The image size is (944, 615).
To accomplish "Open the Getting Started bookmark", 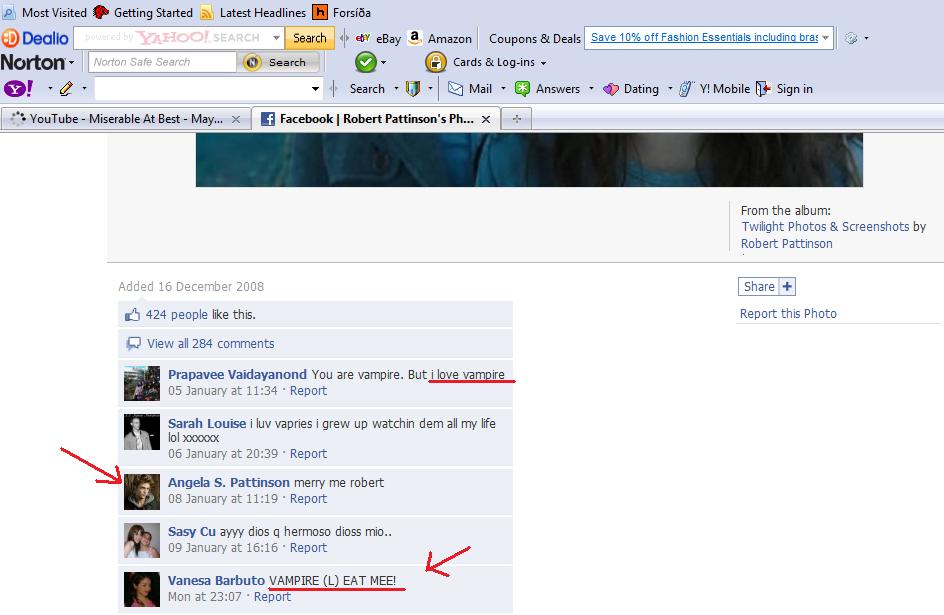I will 143,12.
